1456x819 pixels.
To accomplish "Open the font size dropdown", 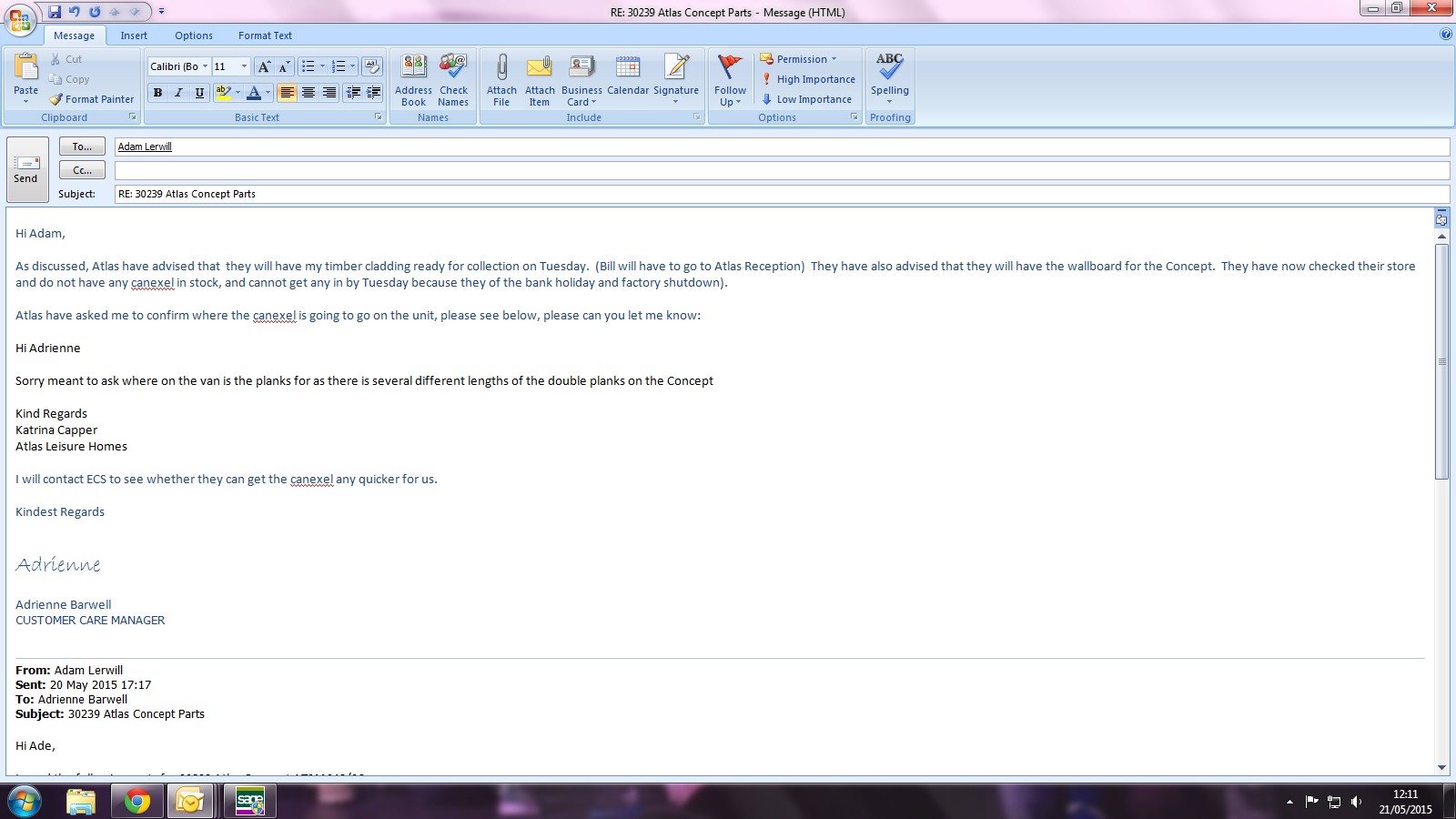I will [x=244, y=66].
